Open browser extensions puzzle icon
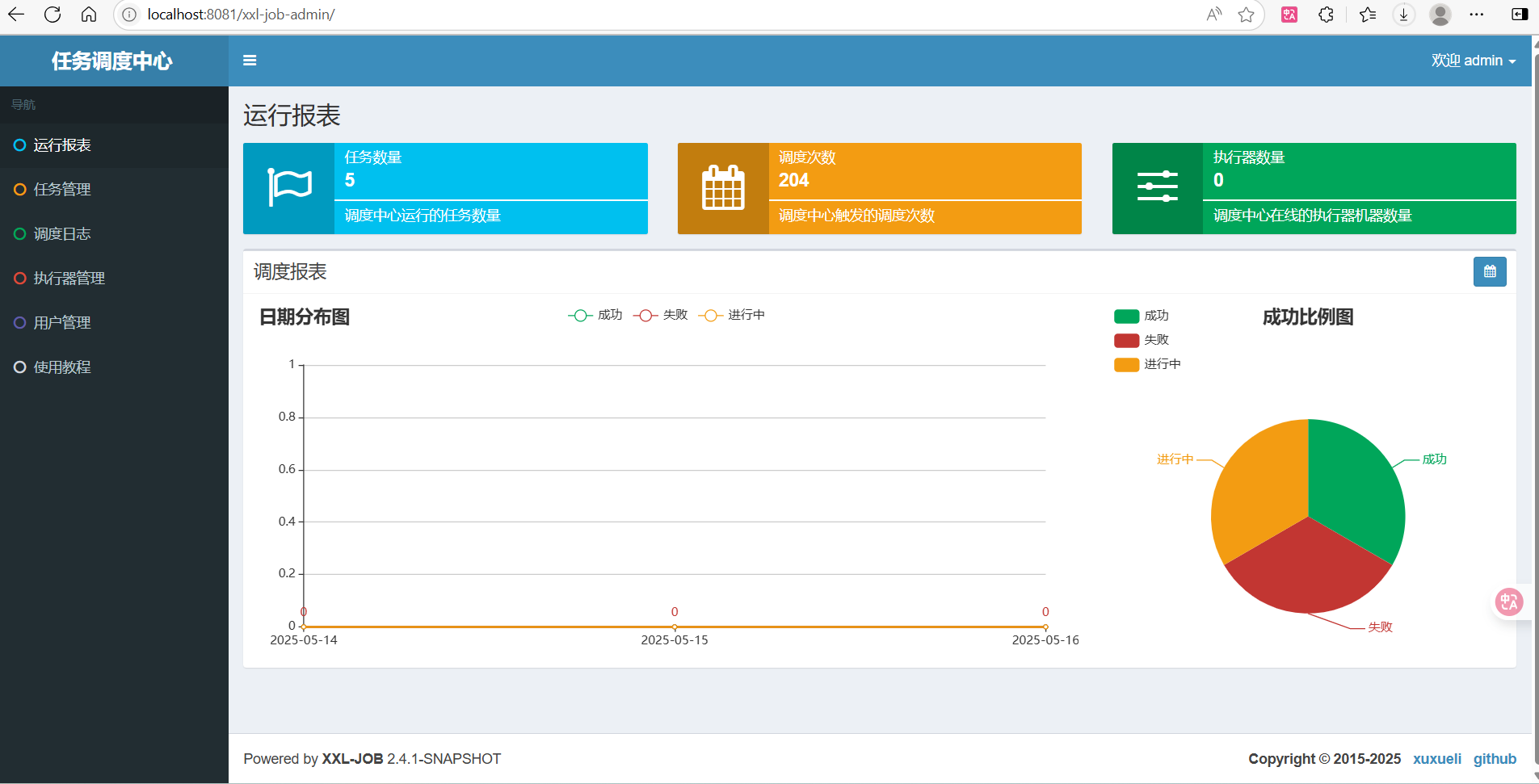1539x784 pixels. tap(1326, 15)
